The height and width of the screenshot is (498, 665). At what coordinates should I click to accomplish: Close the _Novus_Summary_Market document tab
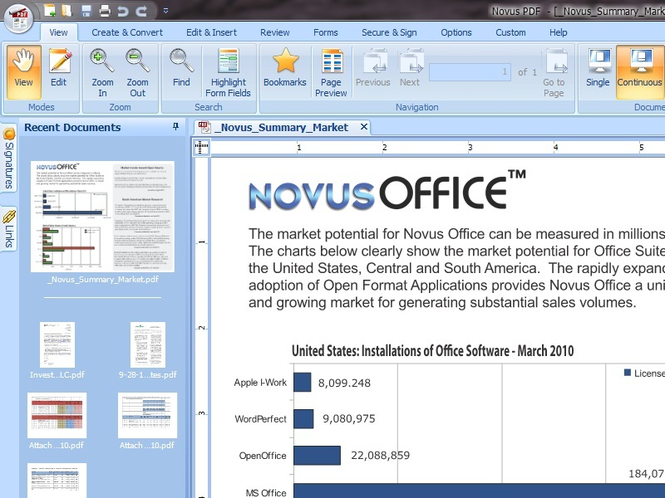point(364,127)
